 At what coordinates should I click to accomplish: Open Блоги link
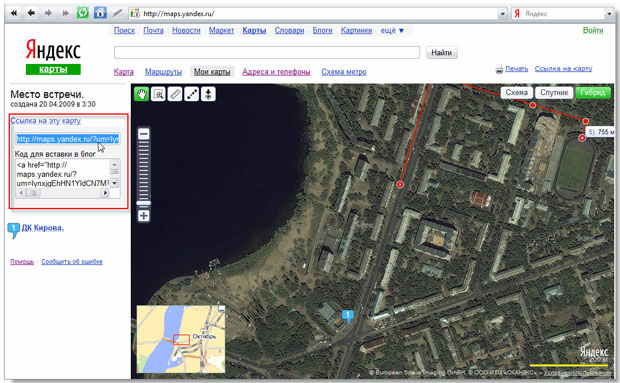[322, 30]
